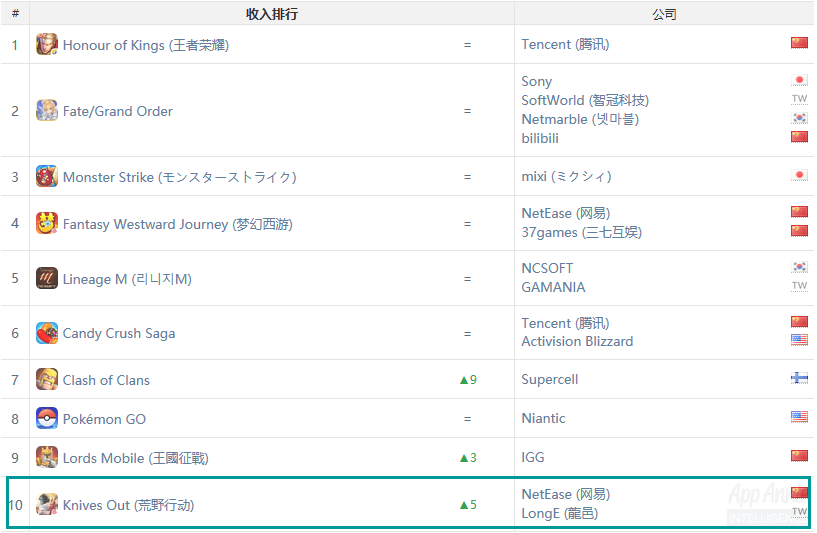Click the 收入排行 column header
The height and width of the screenshot is (533, 817).
point(271,14)
